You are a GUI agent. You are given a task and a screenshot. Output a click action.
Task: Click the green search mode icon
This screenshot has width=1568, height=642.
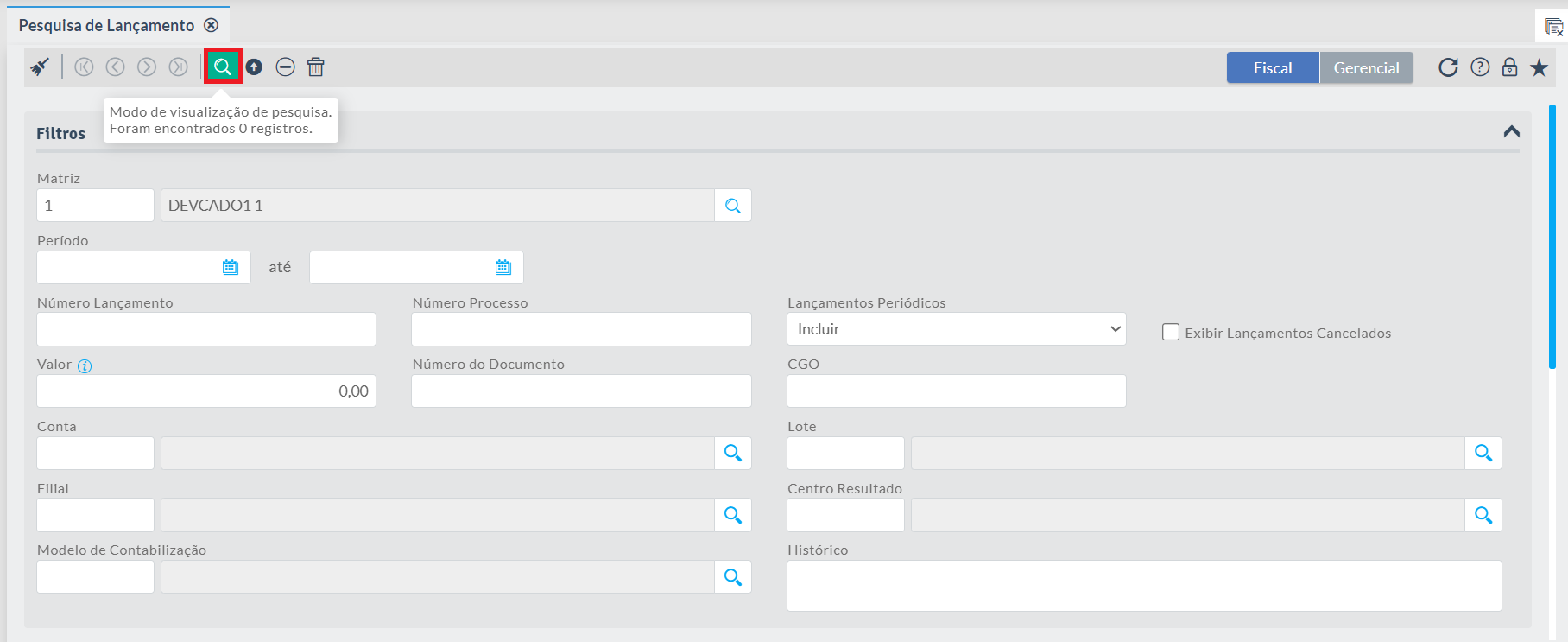tap(223, 67)
